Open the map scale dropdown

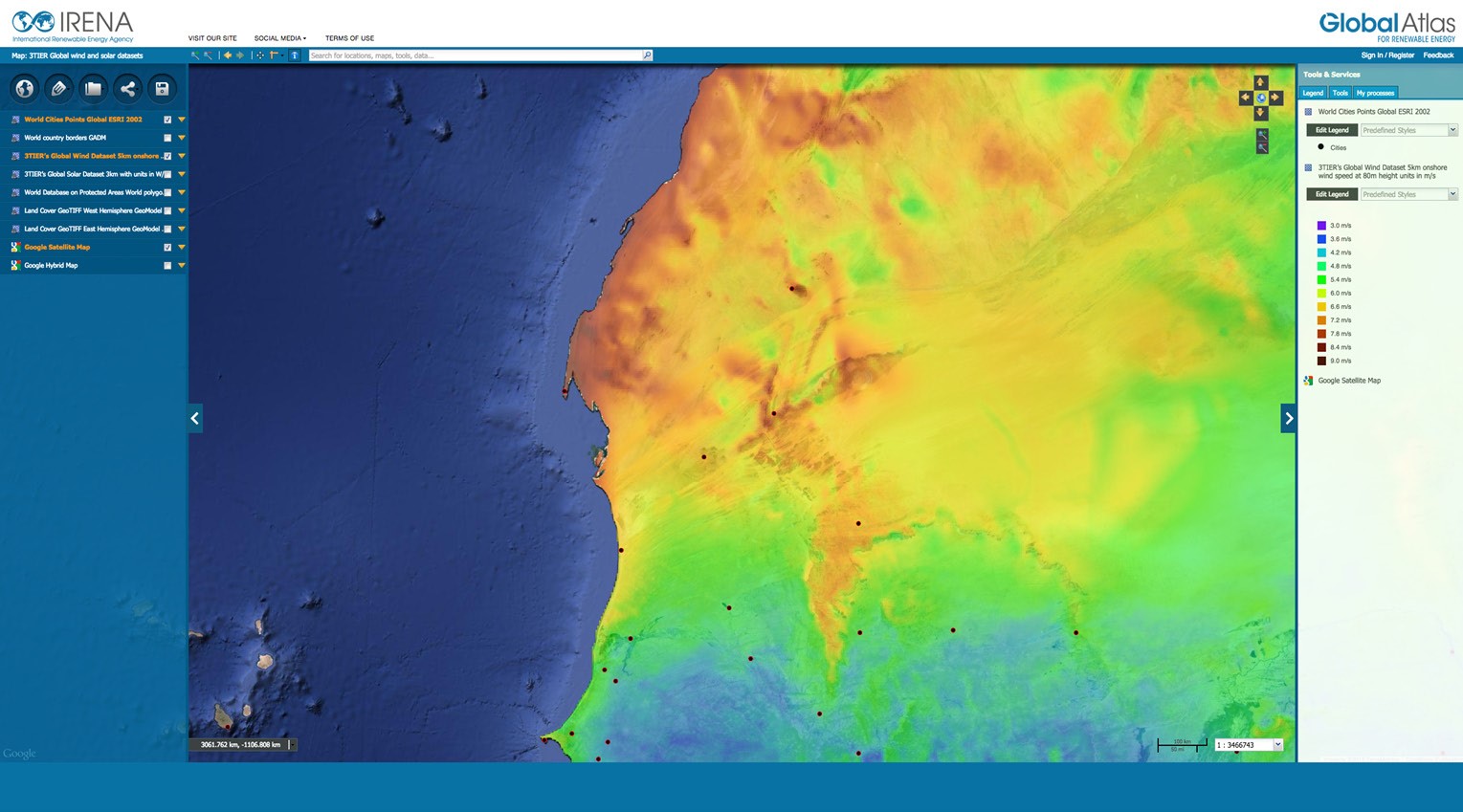click(1277, 745)
